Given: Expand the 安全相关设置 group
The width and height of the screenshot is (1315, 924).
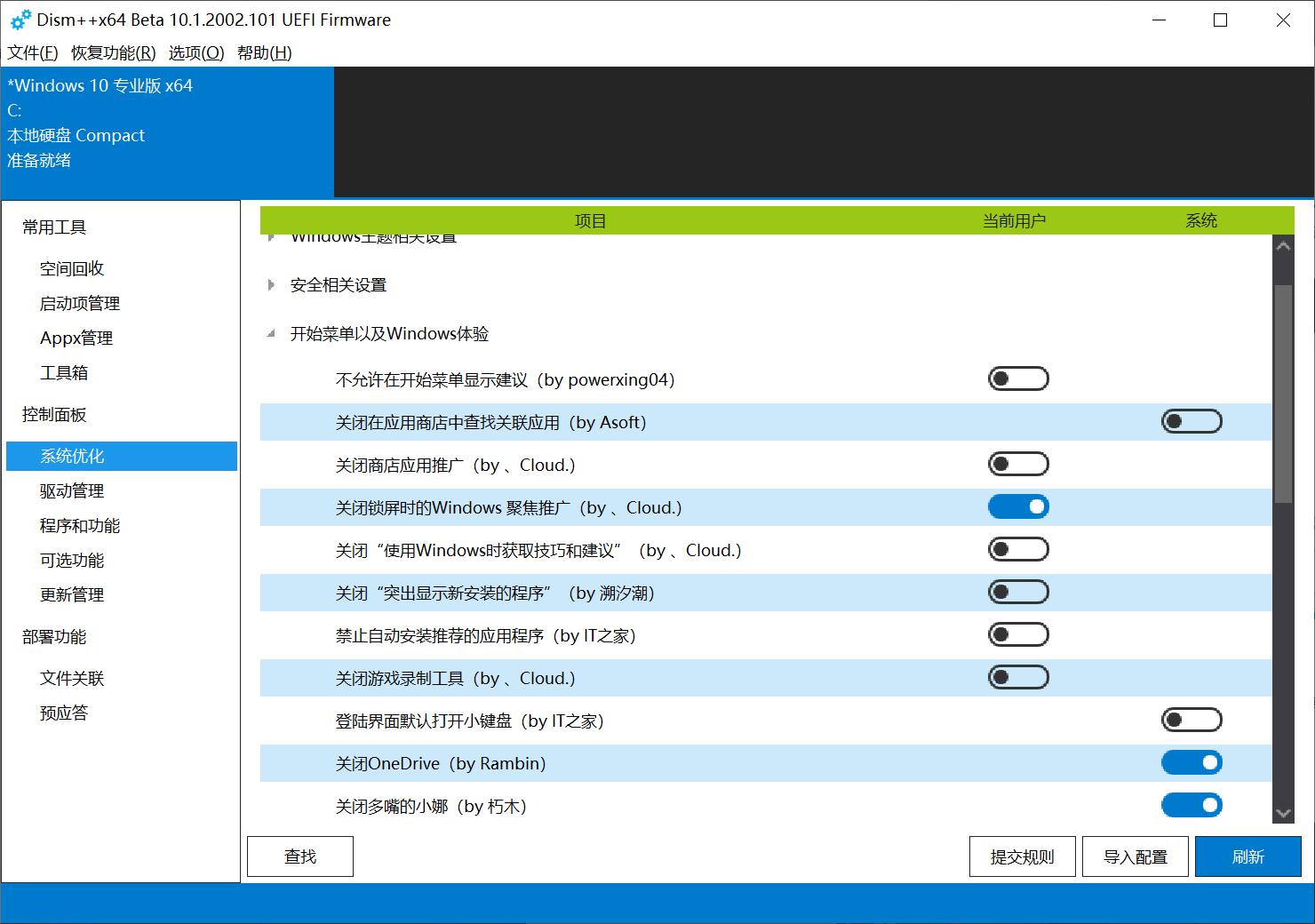Looking at the screenshot, I should click(270, 284).
